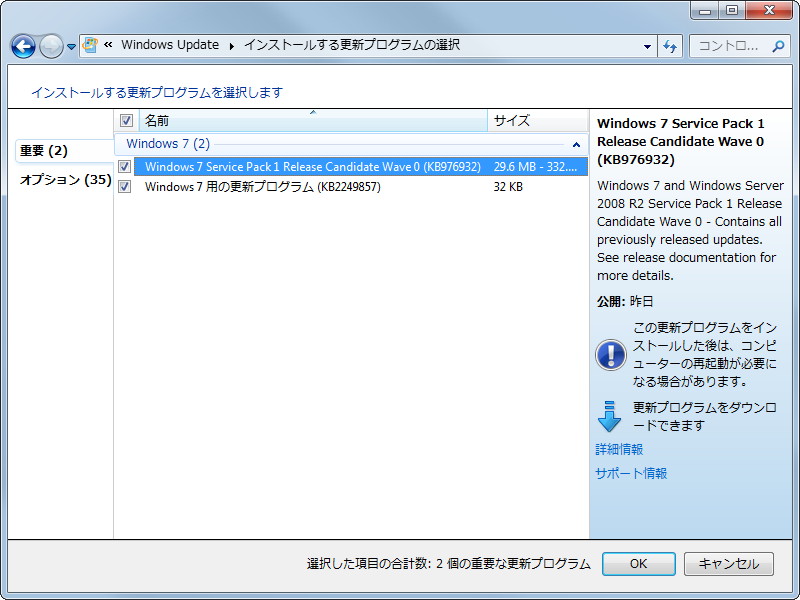
Task: Collapse the Windows 7 (2) update group
Action: pyautogui.click(x=577, y=143)
